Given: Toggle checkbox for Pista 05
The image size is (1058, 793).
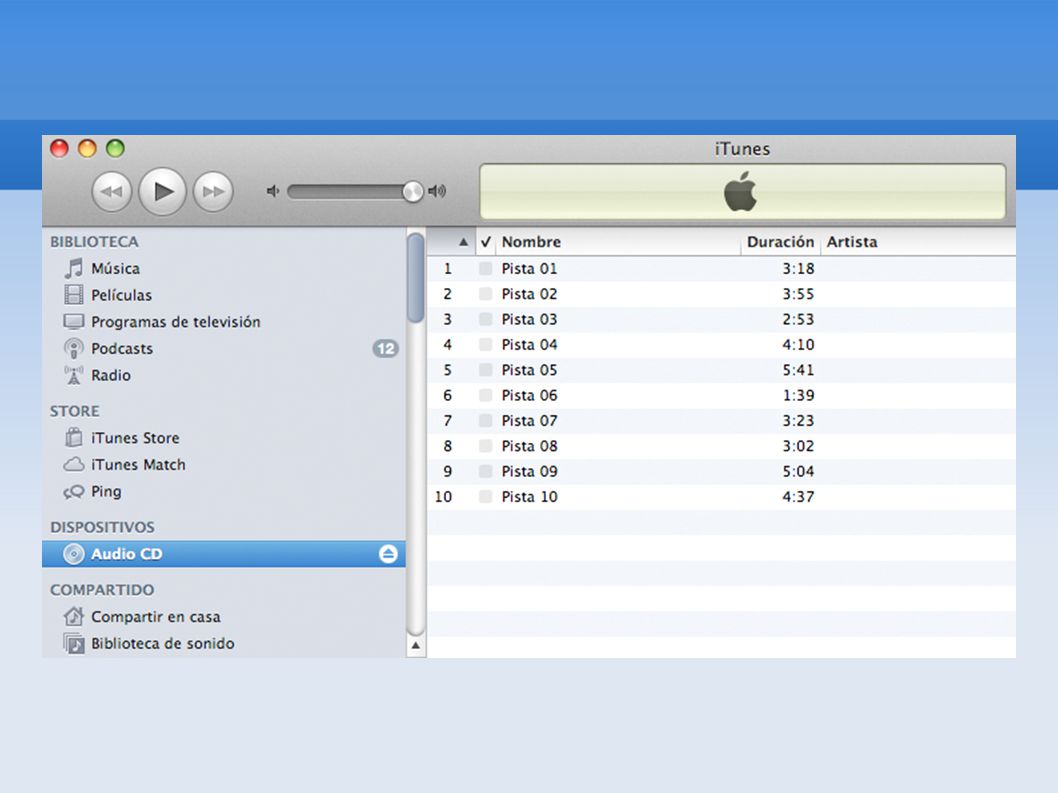Looking at the screenshot, I should [x=485, y=370].
